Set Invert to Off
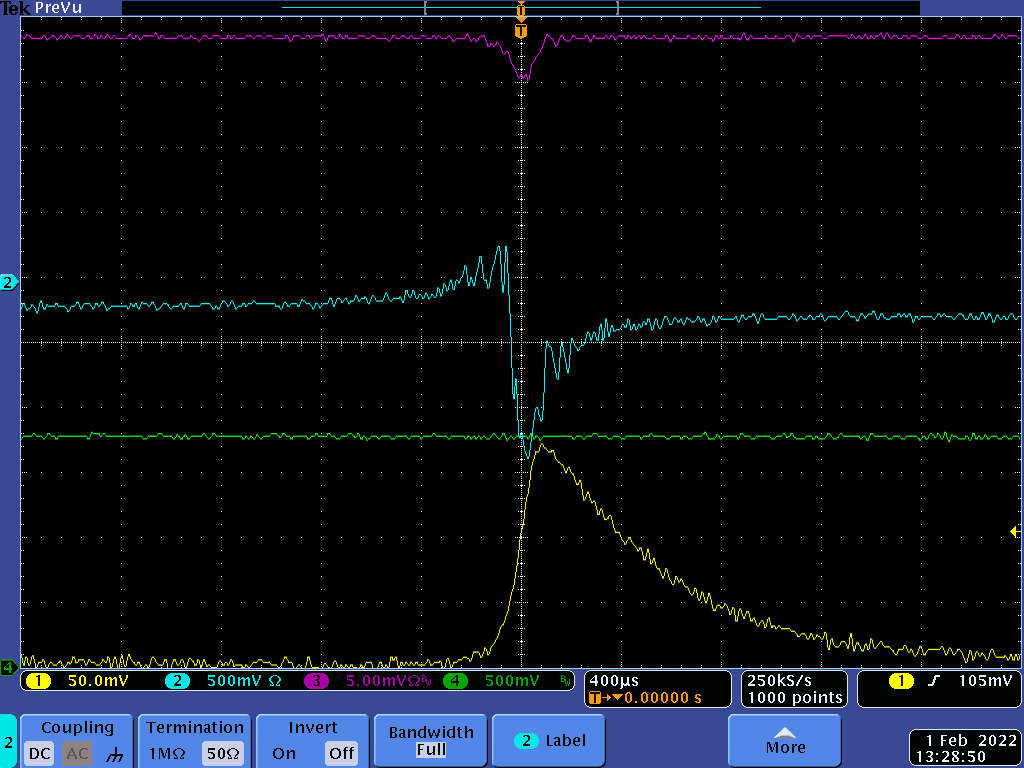The image size is (1024, 768). [x=341, y=754]
